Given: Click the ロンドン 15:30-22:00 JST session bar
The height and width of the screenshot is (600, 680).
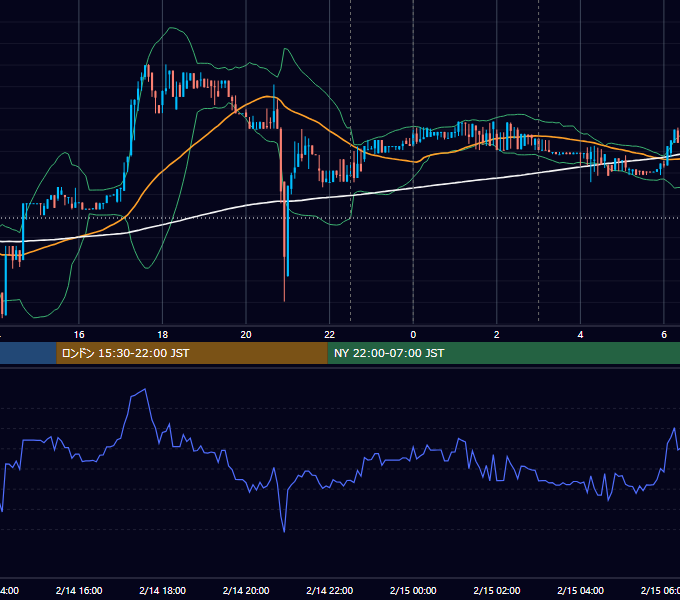Looking at the screenshot, I should (x=192, y=353).
